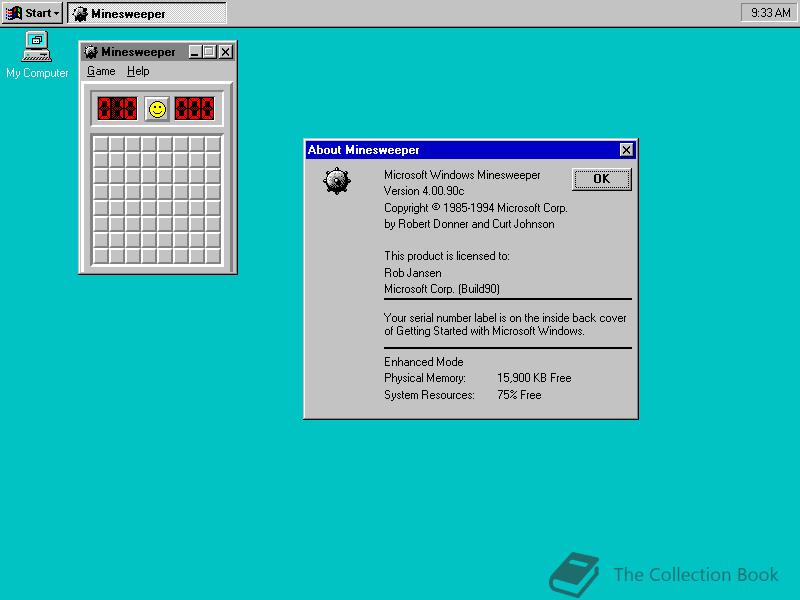Click the Minesweeper taskbar button
The width and height of the screenshot is (800, 600).
click(148, 13)
